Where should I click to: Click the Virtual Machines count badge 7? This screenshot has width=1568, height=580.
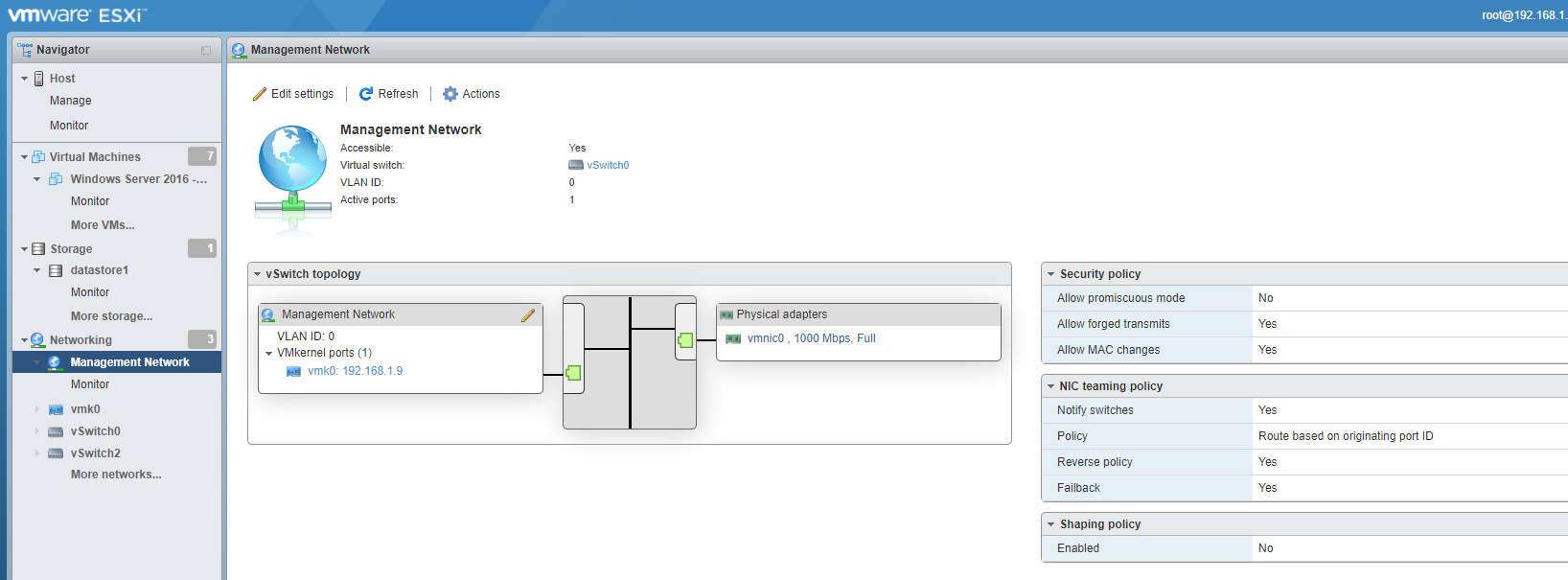pyautogui.click(x=202, y=156)
